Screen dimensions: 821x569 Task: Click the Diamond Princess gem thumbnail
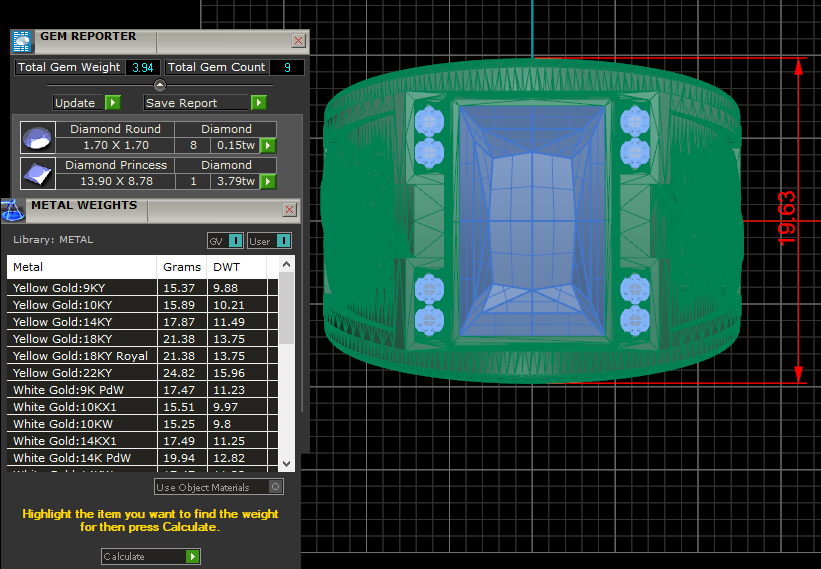(x=38, y=173)
